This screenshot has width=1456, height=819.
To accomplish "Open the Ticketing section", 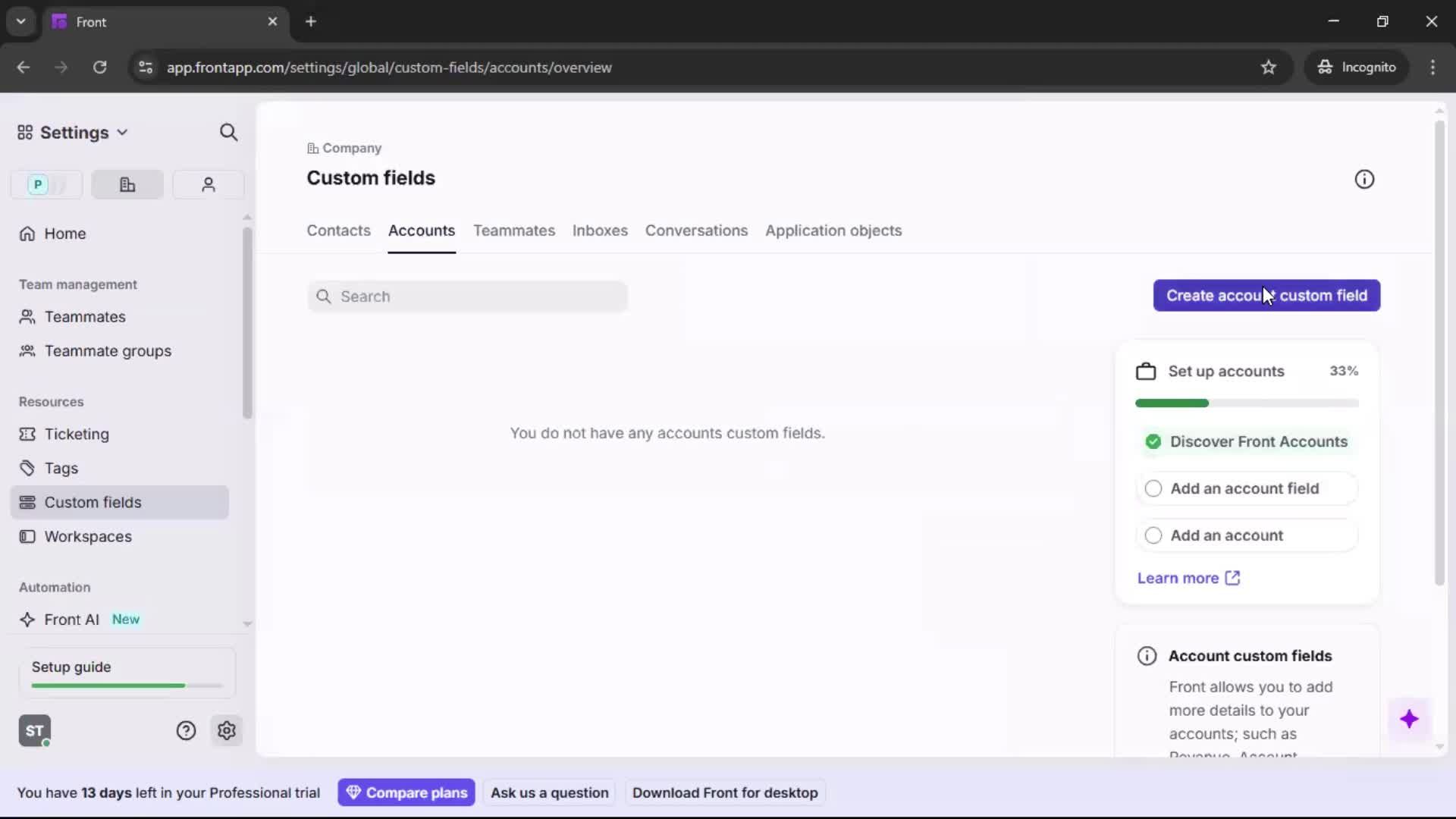I will click(75, 435).
